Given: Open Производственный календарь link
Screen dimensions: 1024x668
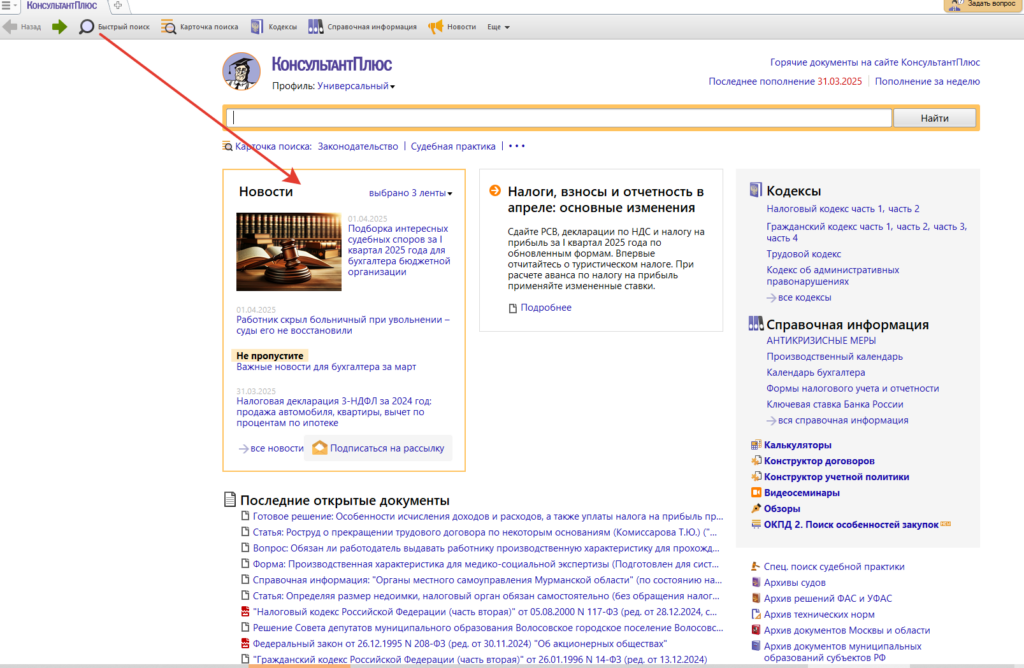Looking at the screenshot, I should 835,357.
